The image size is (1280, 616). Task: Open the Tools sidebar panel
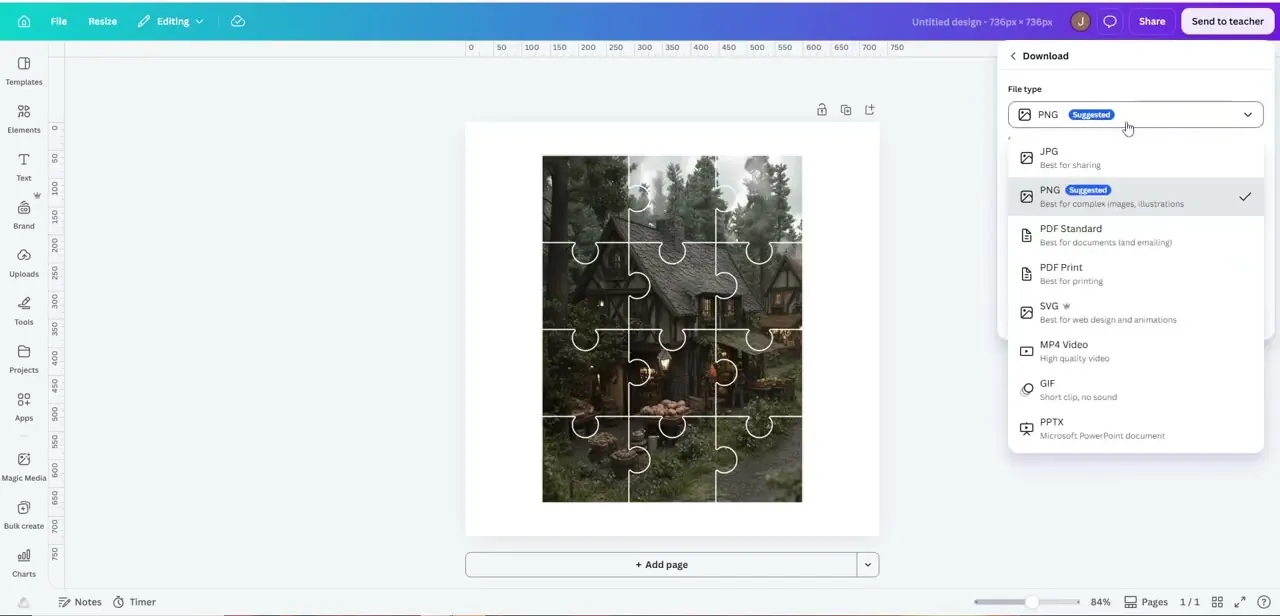(24, 311)
